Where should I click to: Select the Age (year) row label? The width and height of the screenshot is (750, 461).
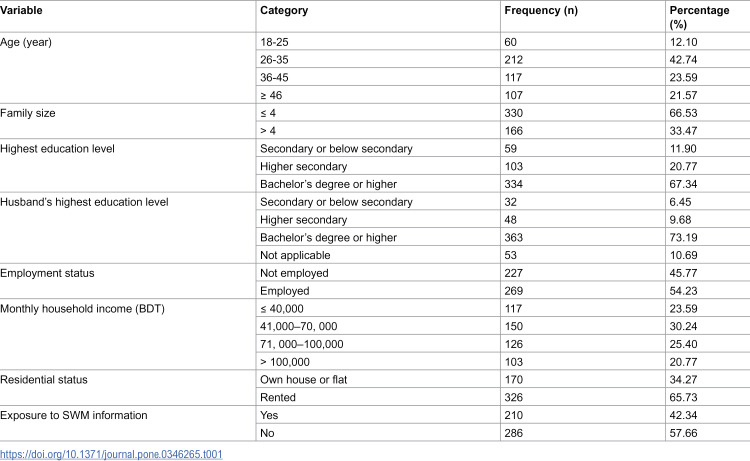point(26,42)
